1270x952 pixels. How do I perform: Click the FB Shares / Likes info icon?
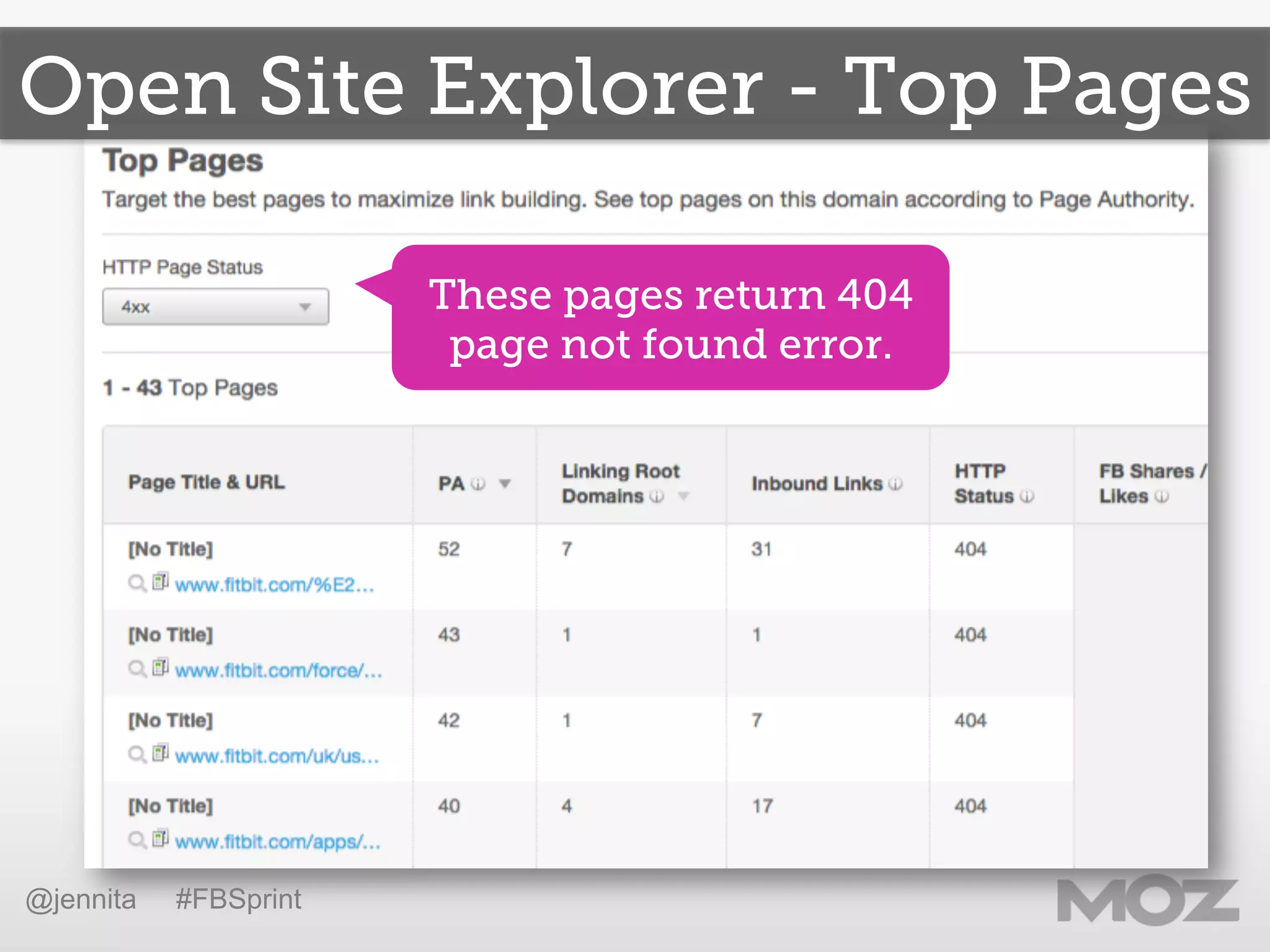(x=1162, y=496)
